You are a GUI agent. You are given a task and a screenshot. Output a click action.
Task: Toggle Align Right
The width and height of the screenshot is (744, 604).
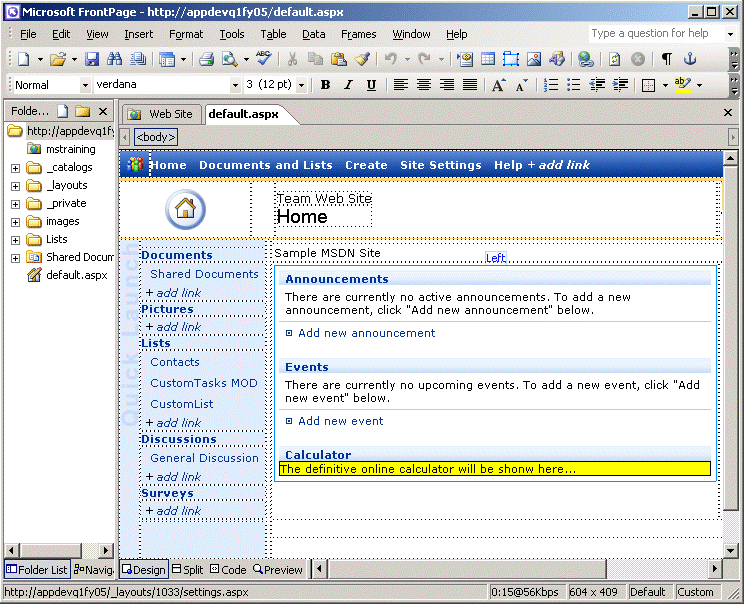pos(447,85)
